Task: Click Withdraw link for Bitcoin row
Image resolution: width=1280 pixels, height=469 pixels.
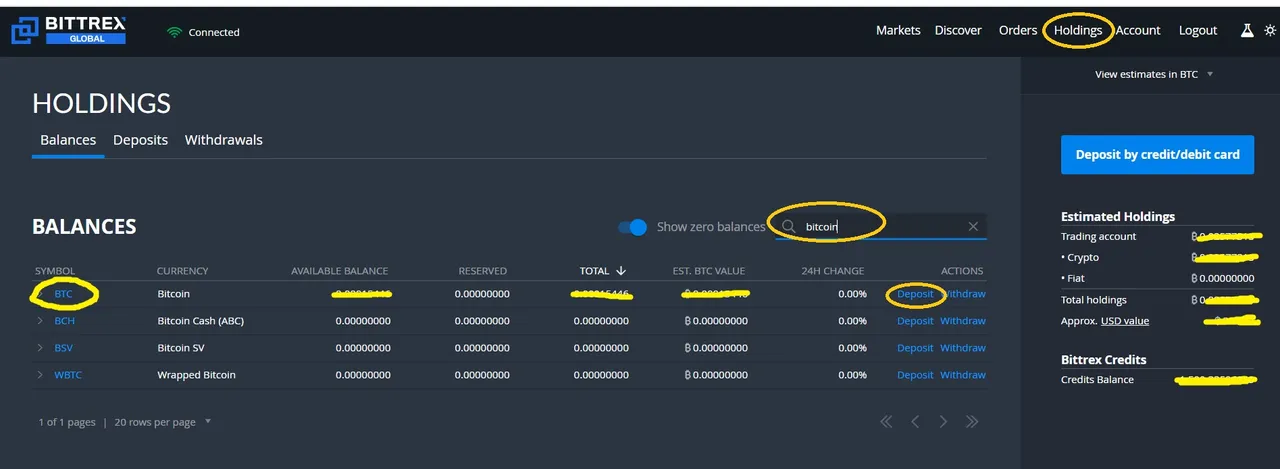Action: [x=963, y=294]
